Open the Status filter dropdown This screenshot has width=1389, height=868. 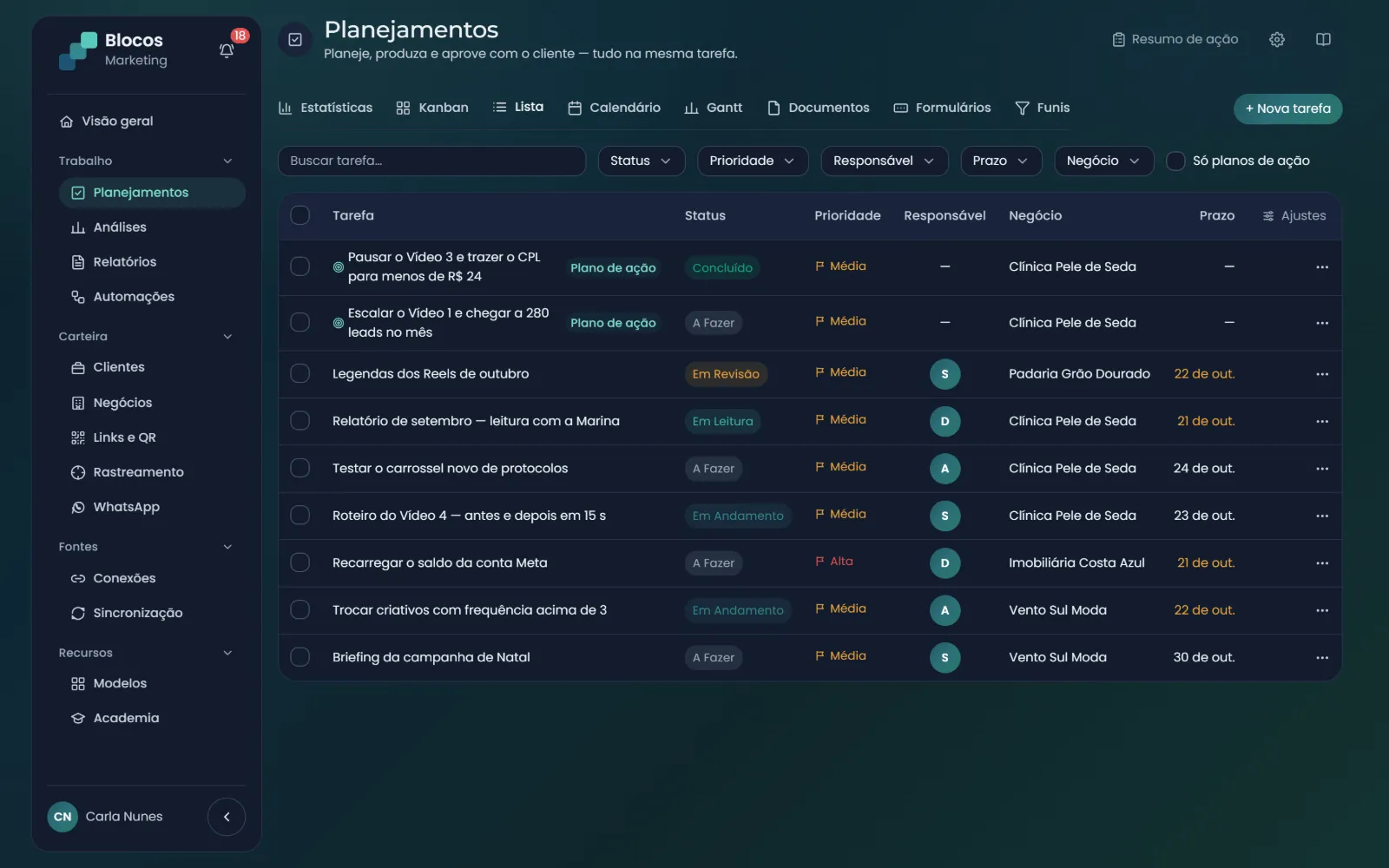[641, 161]
